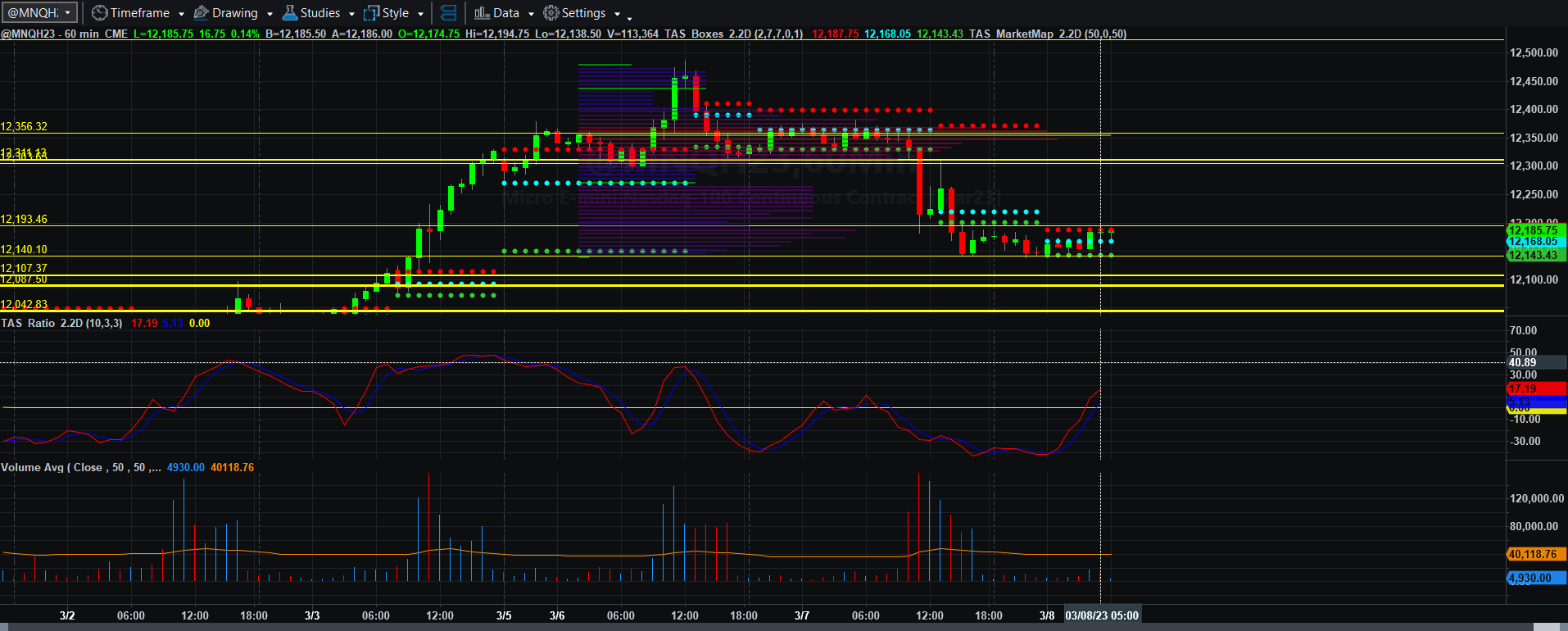The image size is (1568, 631).
Task: Click the Data bar chart icon
Action: pos(482,13)
